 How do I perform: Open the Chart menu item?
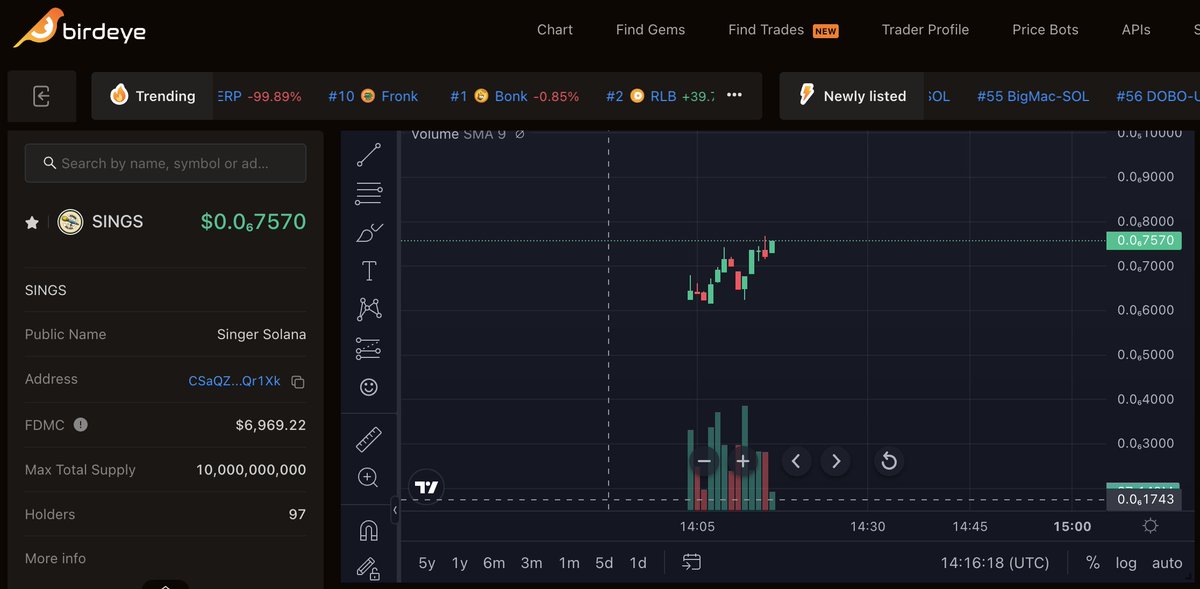point(555,30)
